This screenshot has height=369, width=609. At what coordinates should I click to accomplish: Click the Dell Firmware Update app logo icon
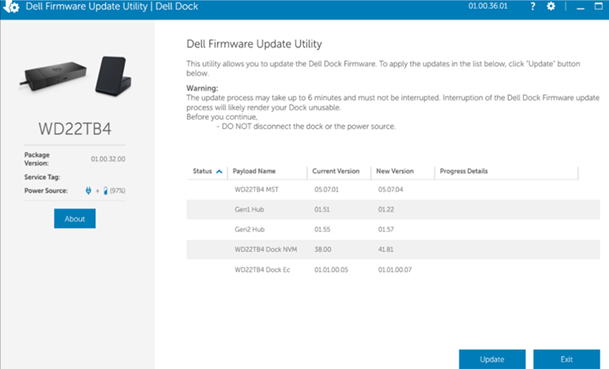pyautogui.click(x=11, y=6)
